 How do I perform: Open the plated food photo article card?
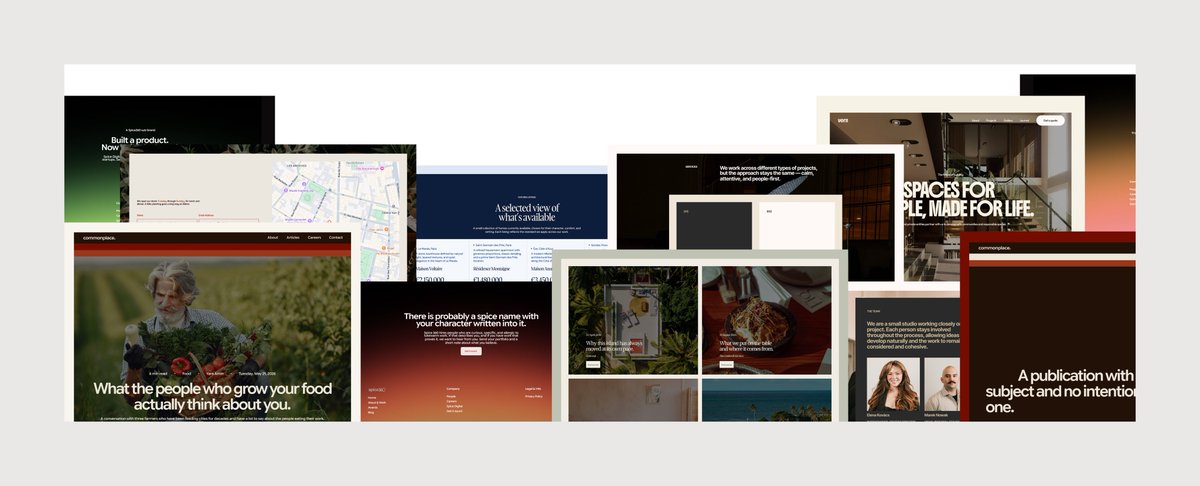click(x=766, y=319)
